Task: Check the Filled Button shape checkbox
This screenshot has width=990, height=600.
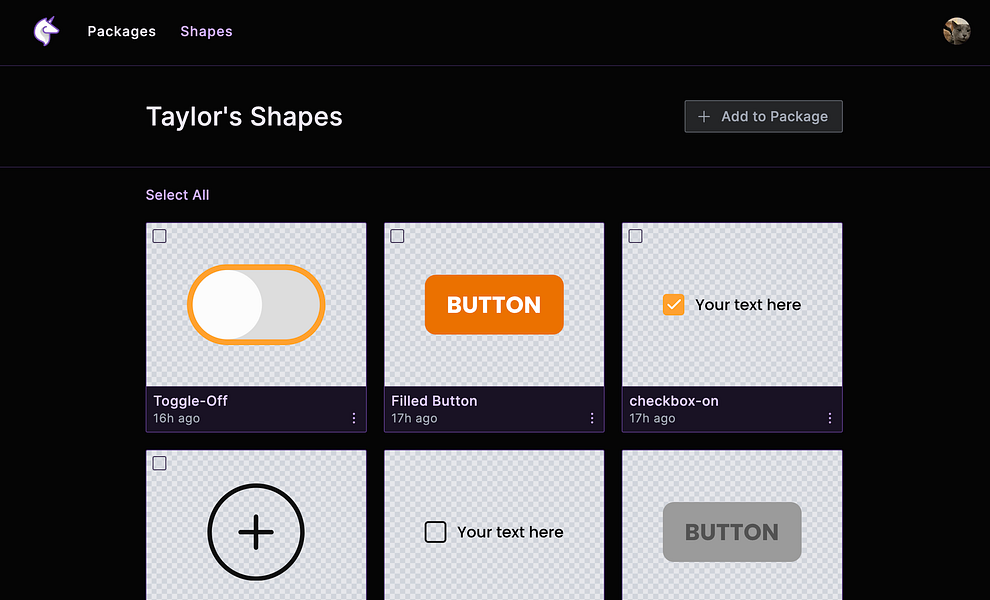Action: pos(397,236)
